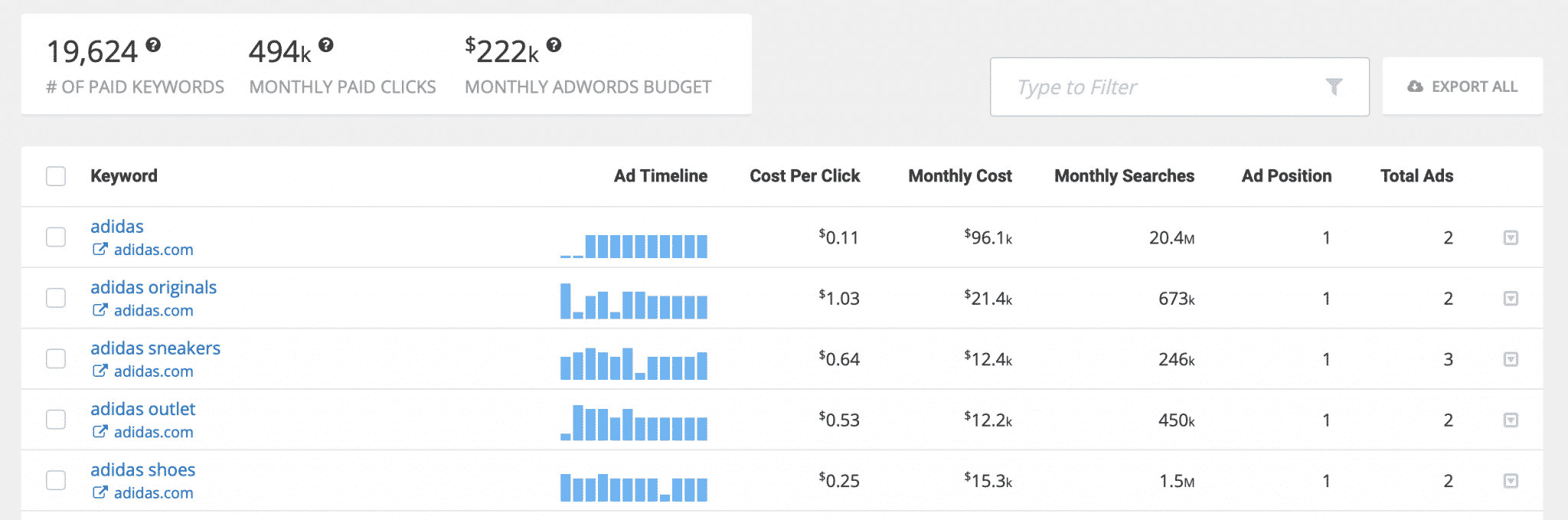Select the adidas originals row checkbox
This screenshot has height=520, width=1568.
click(56, 298)
